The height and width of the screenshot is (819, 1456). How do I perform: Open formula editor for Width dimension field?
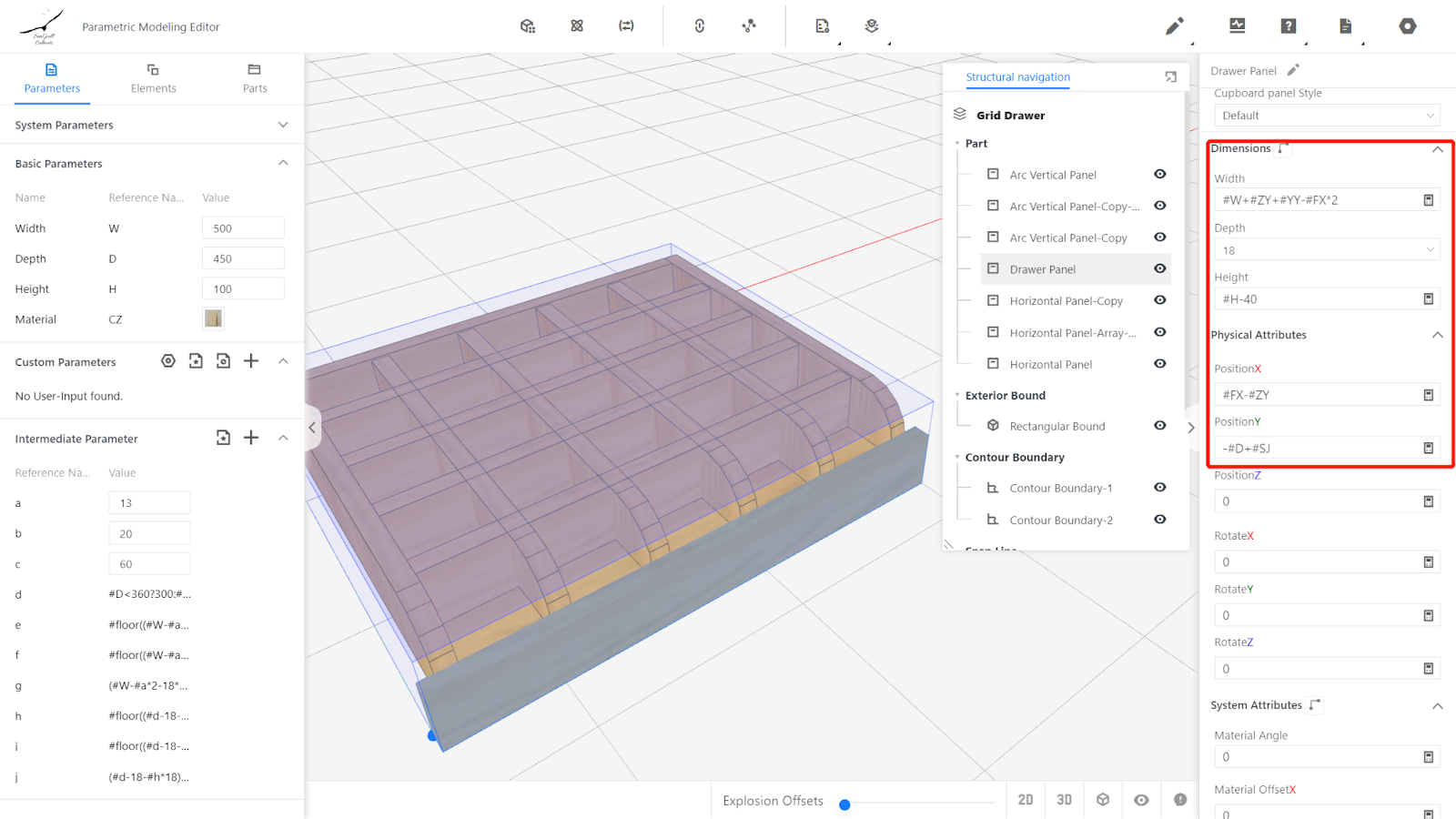pyautogui.click(x=1428, y=200)
